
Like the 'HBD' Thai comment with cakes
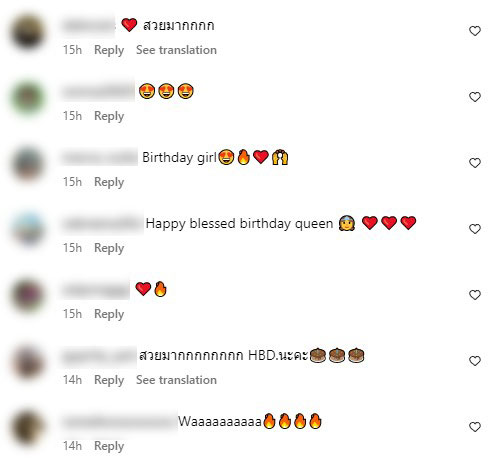point(475,361)
